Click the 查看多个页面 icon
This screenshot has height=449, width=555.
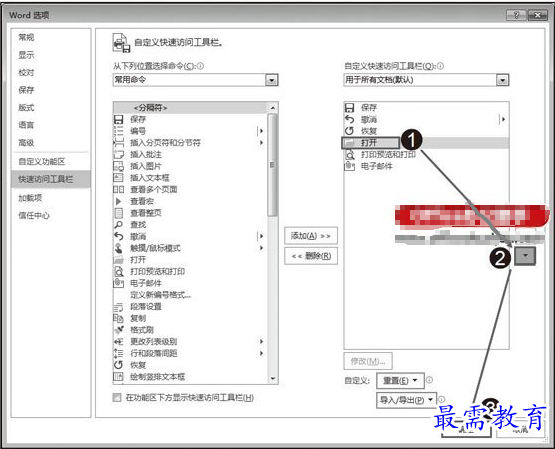pyautogui.click(x=119, y=189)
